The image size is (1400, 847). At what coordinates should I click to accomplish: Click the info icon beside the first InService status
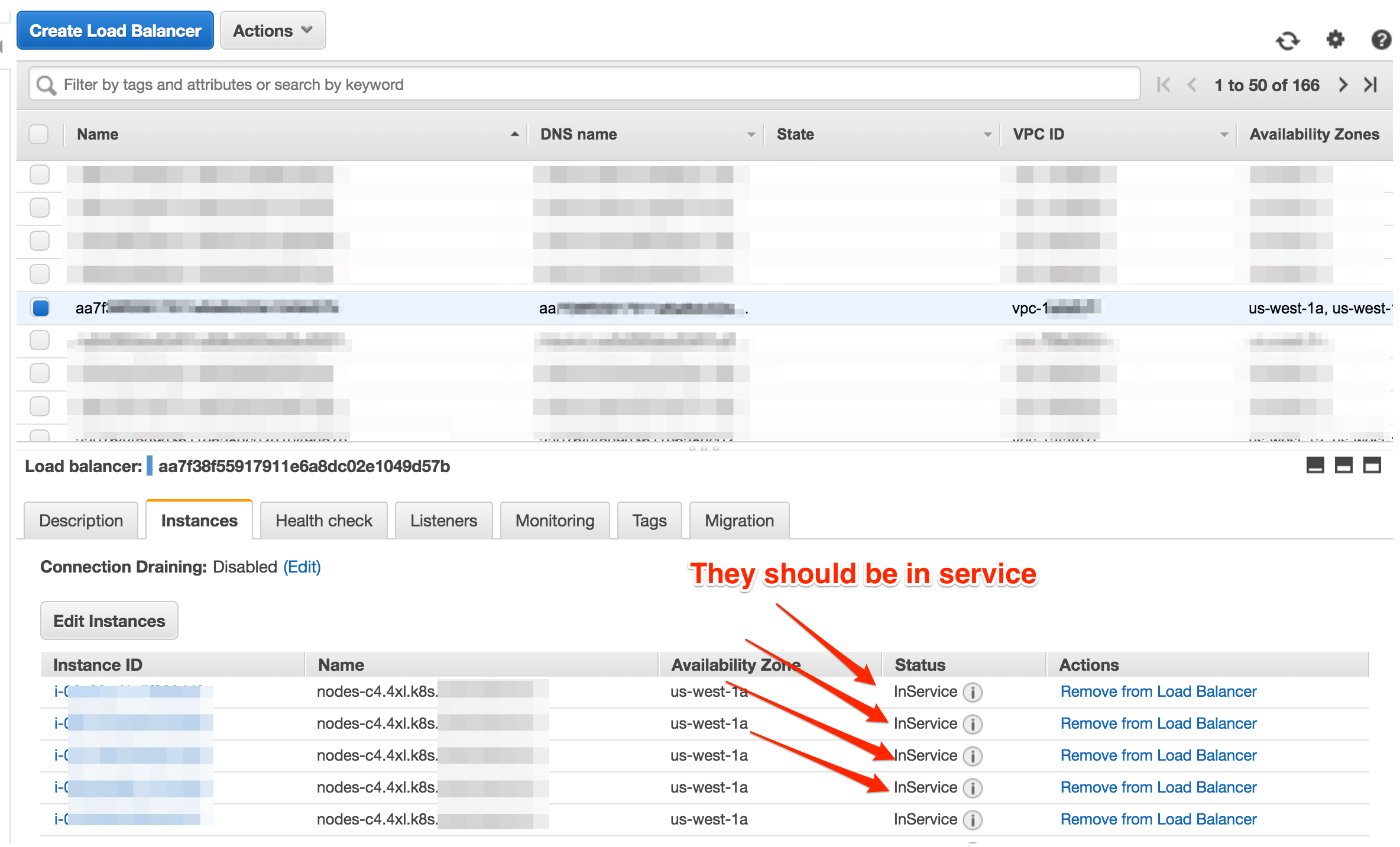pyautogui.click(x=973, y=692)
